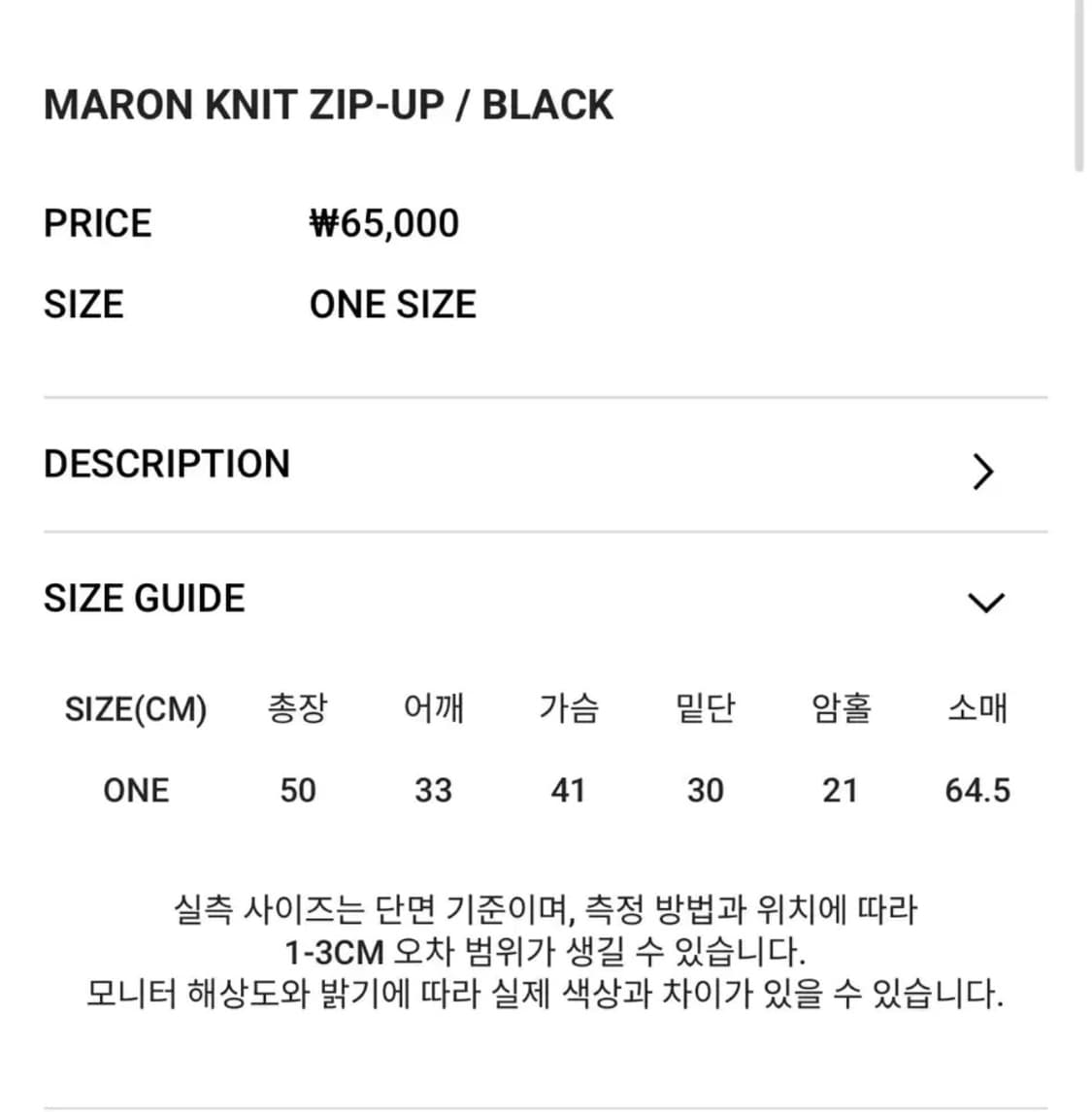Click the sleeve measurement value 64.5
1092x1112 pixels.
(x=976, y=789)
